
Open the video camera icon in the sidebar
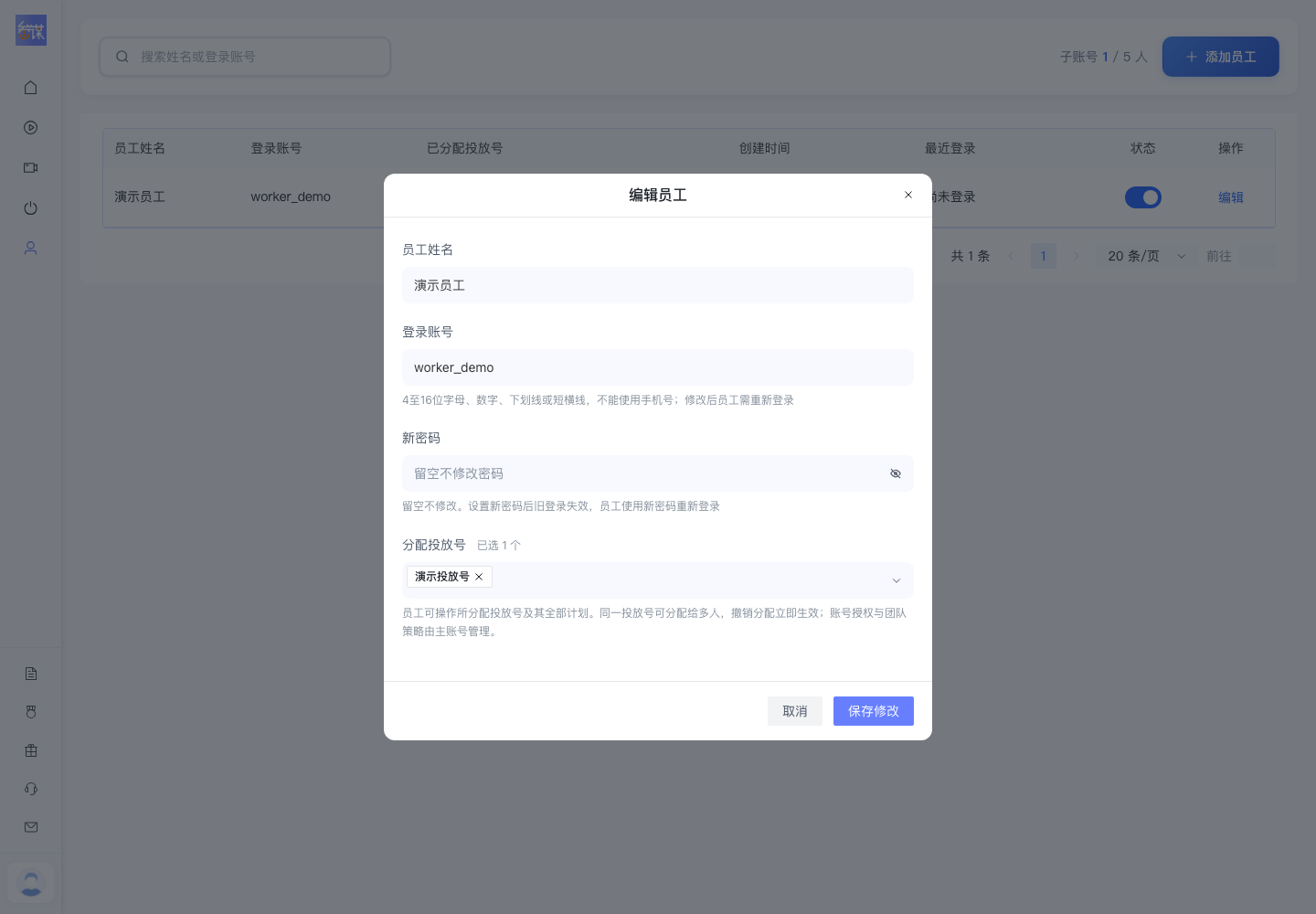pyautogui.click(x=30, y=168)
